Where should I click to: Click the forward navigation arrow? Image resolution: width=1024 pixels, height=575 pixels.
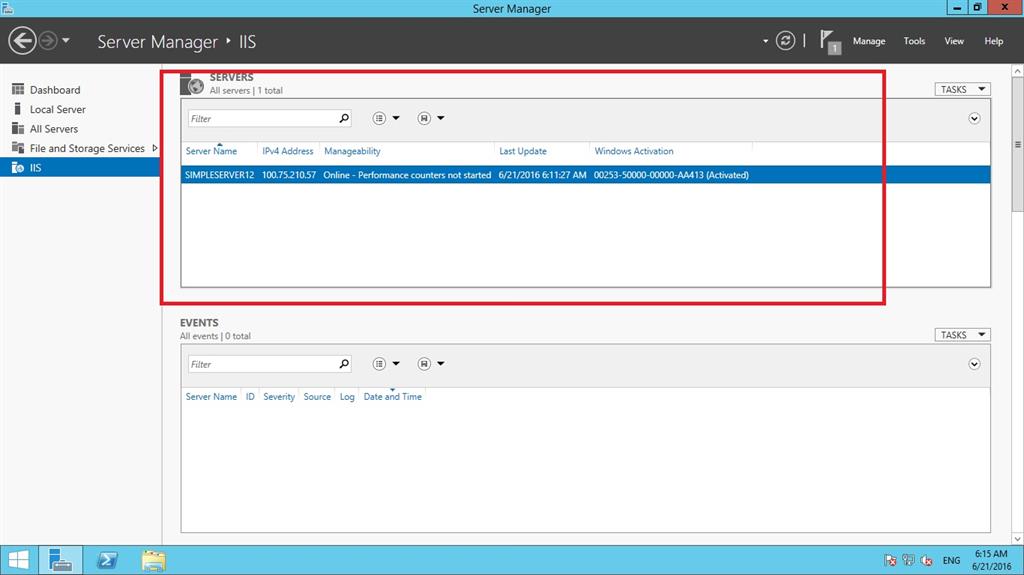click(x=48, y=41)
